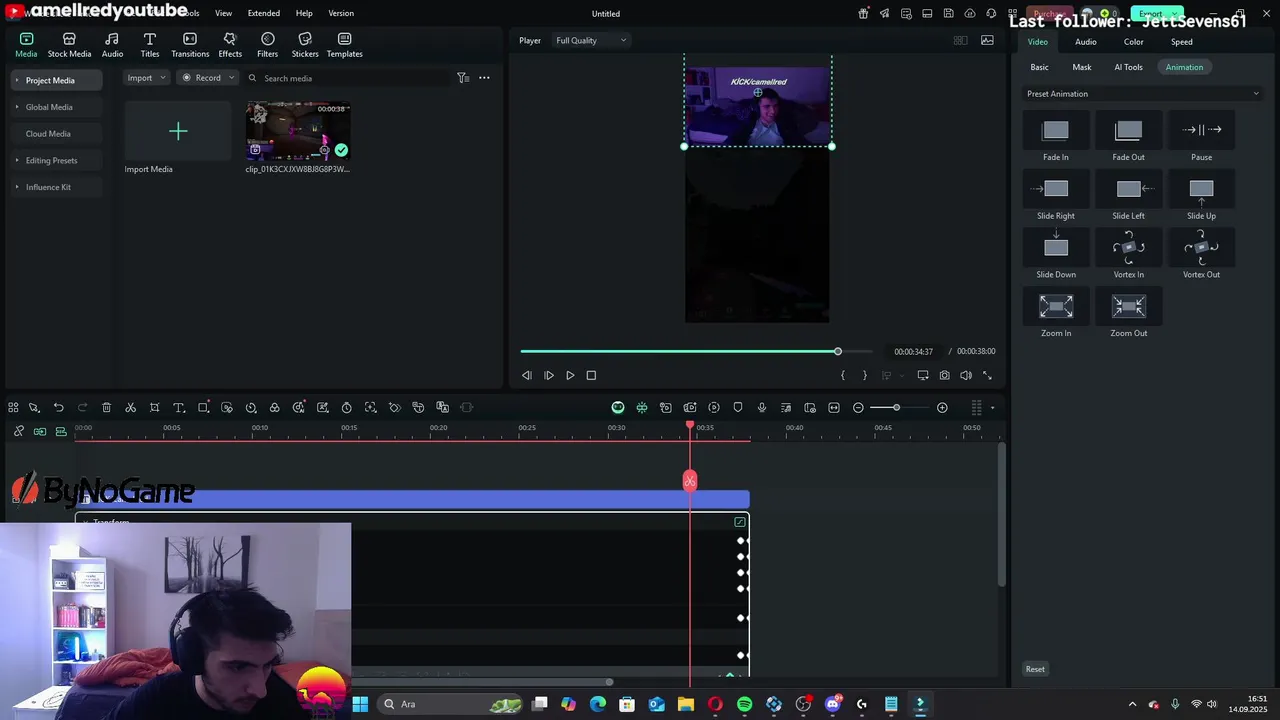This screenshot has width=1280, height=720.
Task: Toggle the green AI face icon in timeline toolbar
Action: tap(618, 407)
